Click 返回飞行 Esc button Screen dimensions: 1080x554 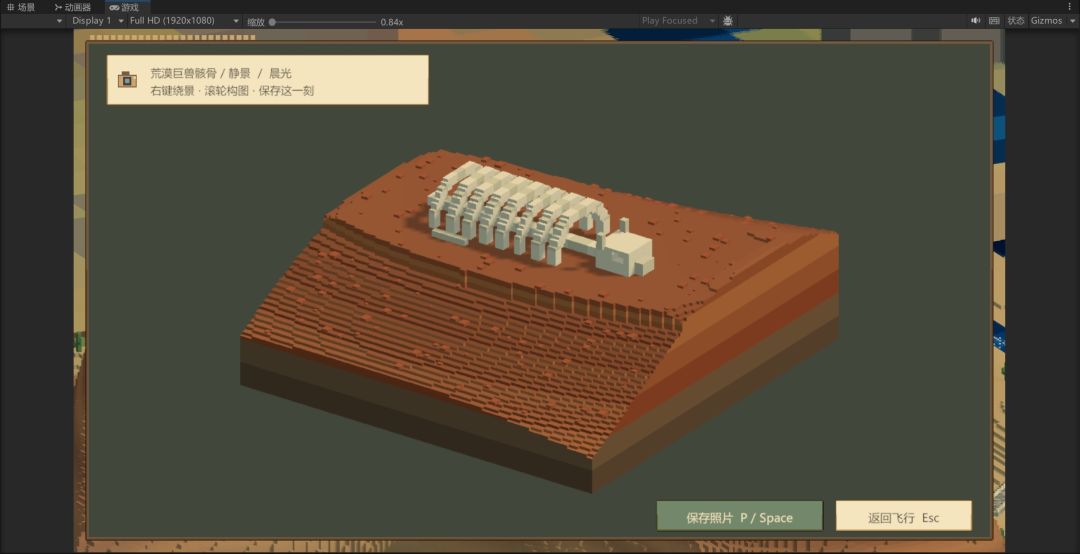(x=904, y=517)
